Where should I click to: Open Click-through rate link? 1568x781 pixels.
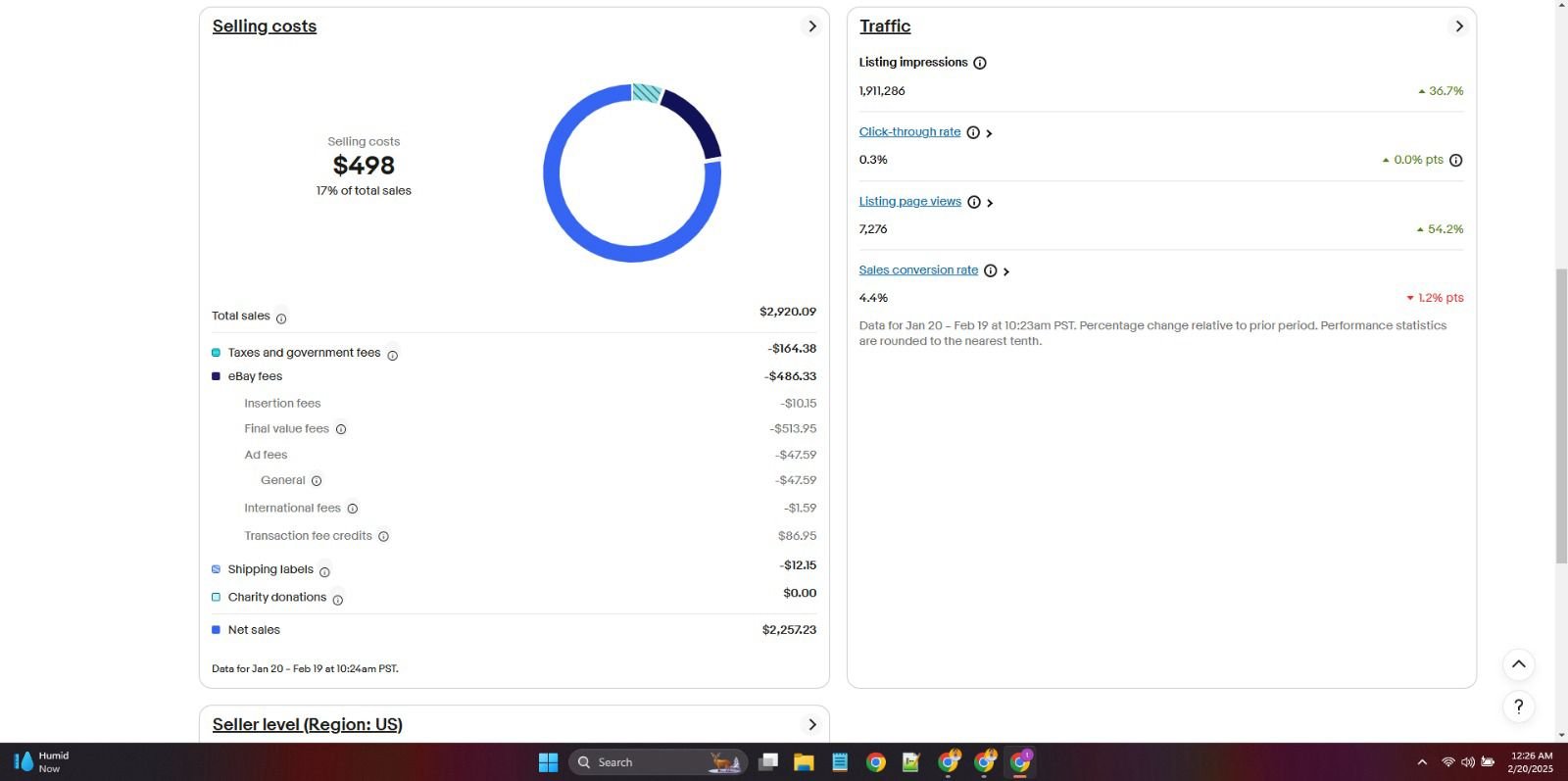(909, 132)
